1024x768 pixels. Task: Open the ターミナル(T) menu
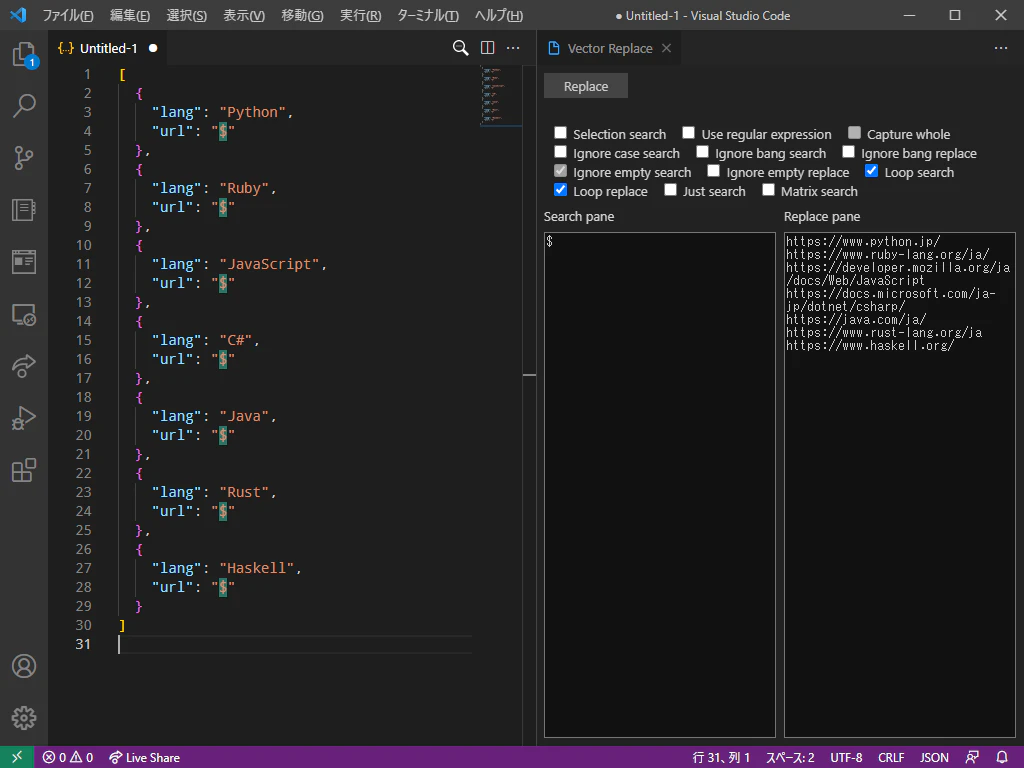point(428,15)
